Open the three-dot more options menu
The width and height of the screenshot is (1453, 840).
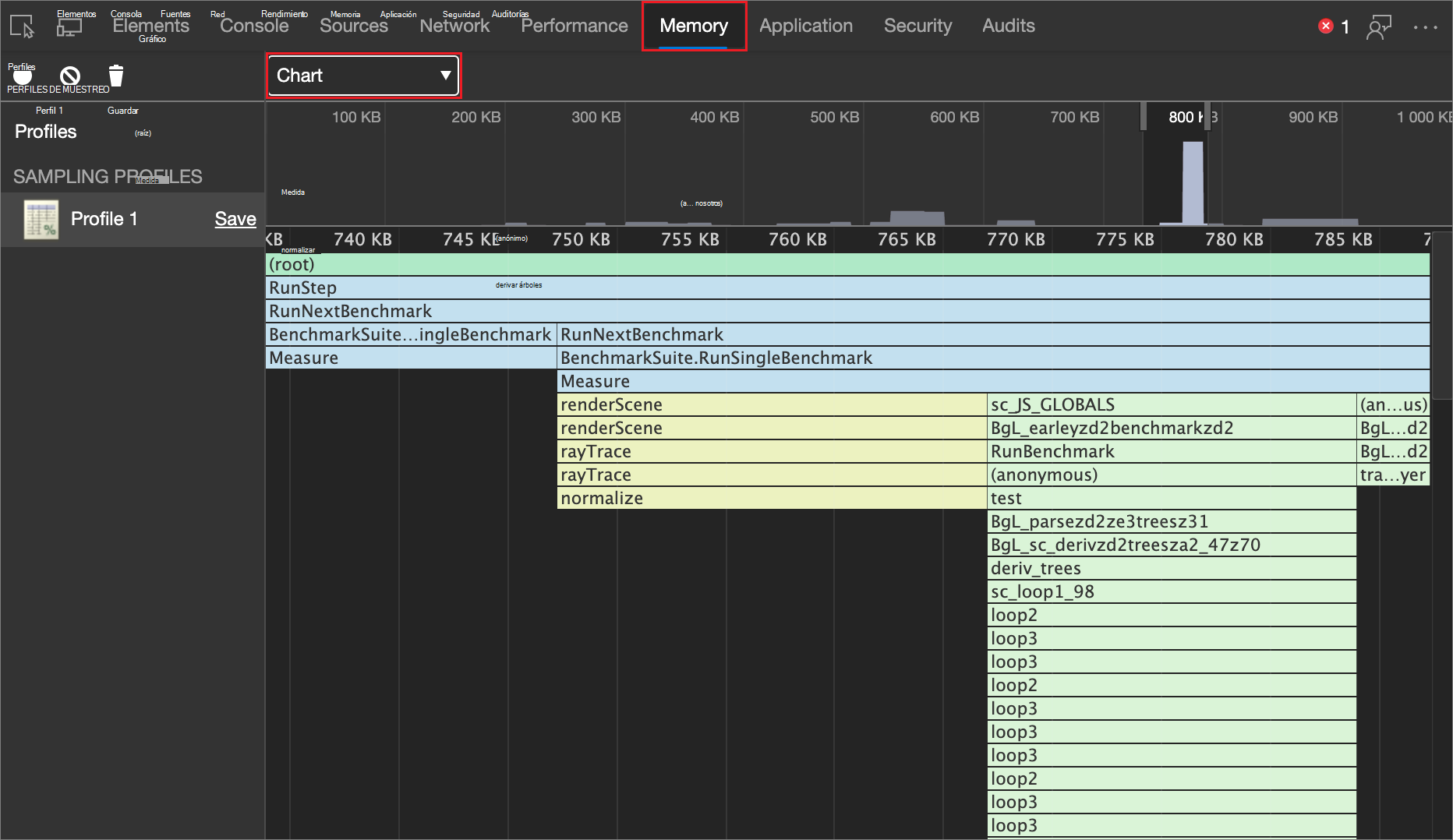pyautogui.click(x=1425, y=27)
